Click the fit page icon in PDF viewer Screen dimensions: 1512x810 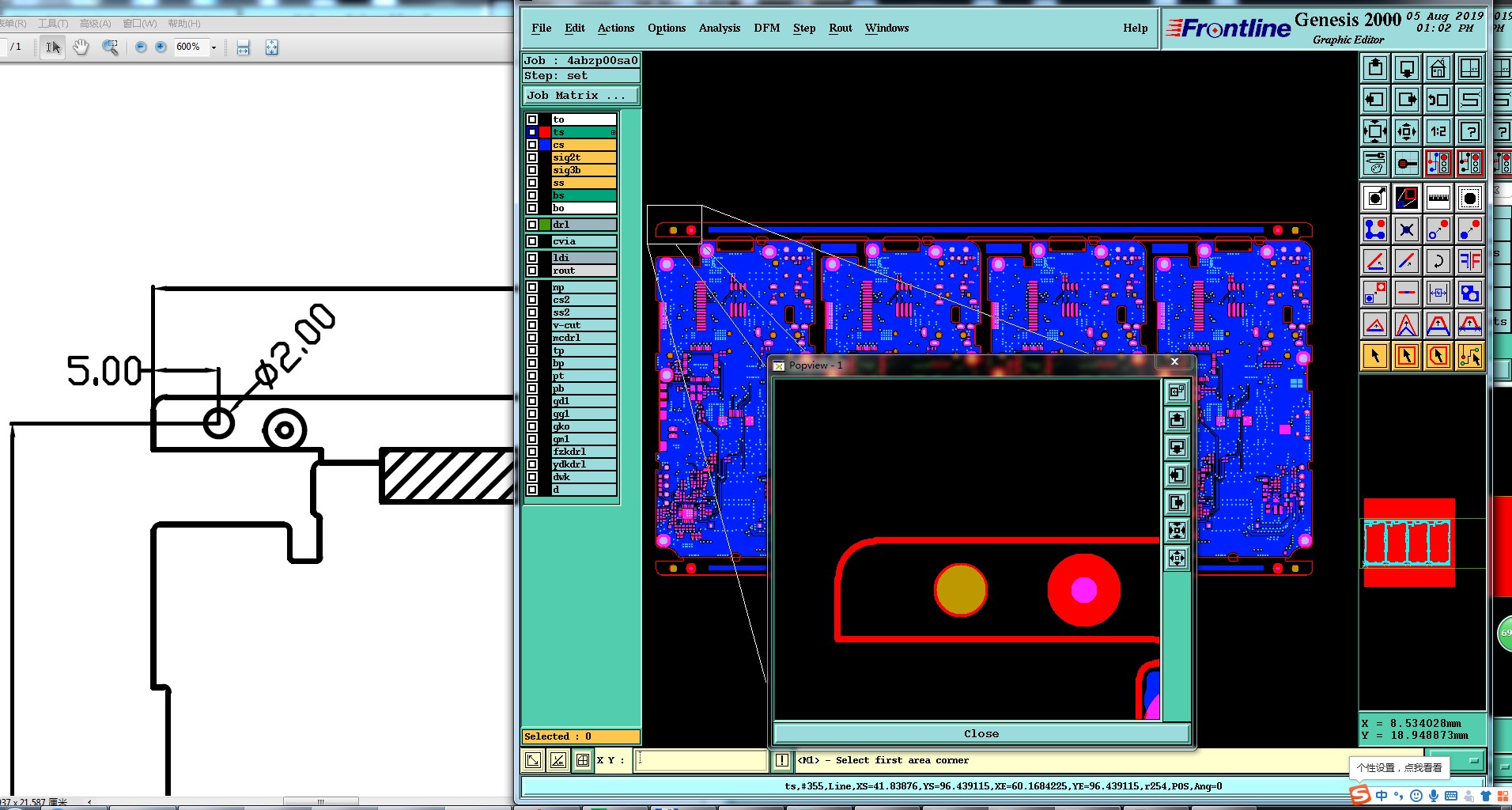[x=271, y=47]
